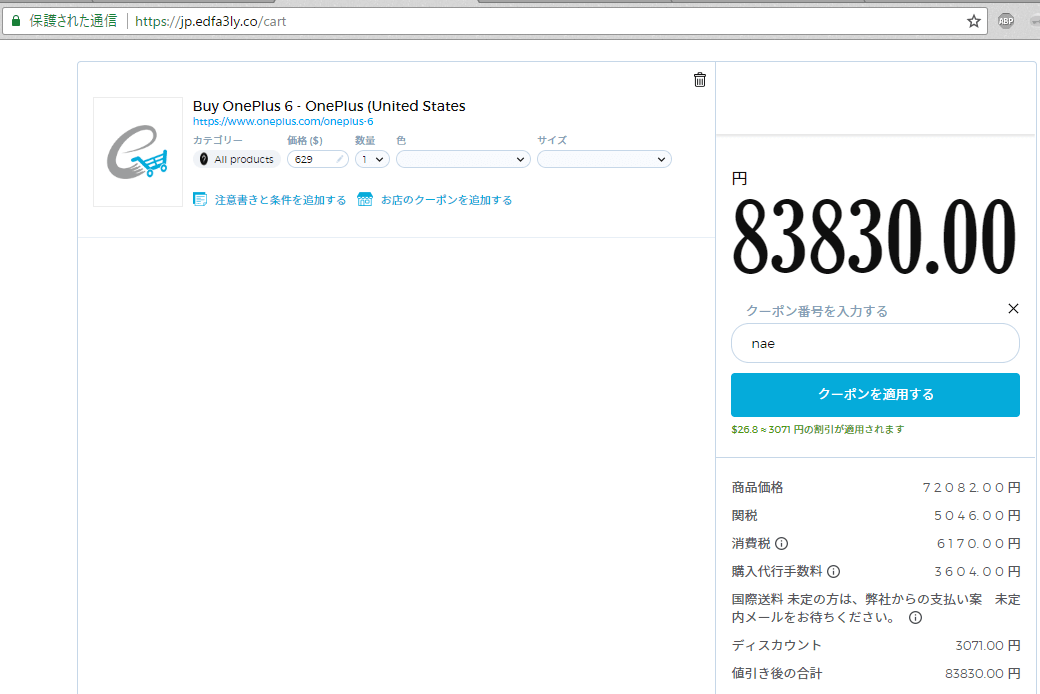Image resolution: width=1040 pixels, height=694 pixels.
Task: Click the browser address bar URL
Action: tap(211, 21)
